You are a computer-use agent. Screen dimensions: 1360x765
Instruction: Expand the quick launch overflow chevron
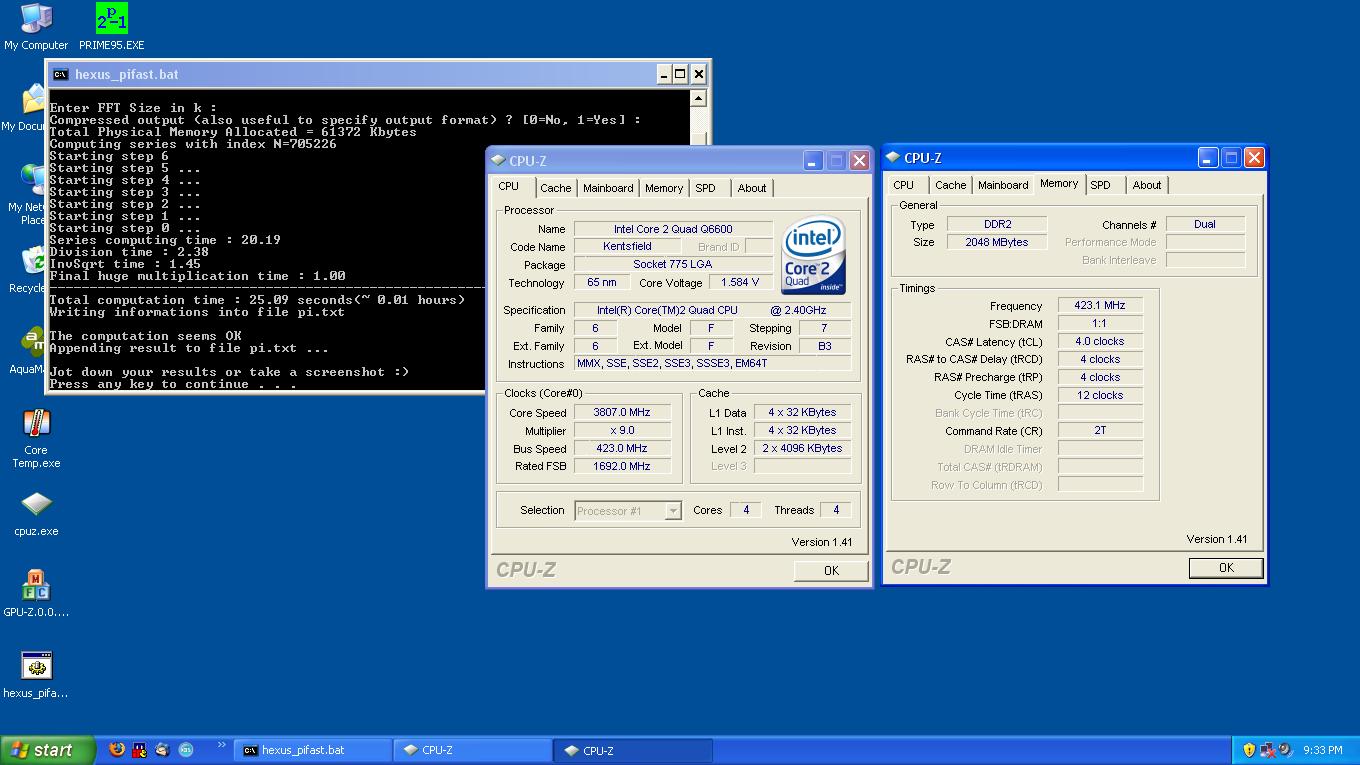(x=220, y=745)
